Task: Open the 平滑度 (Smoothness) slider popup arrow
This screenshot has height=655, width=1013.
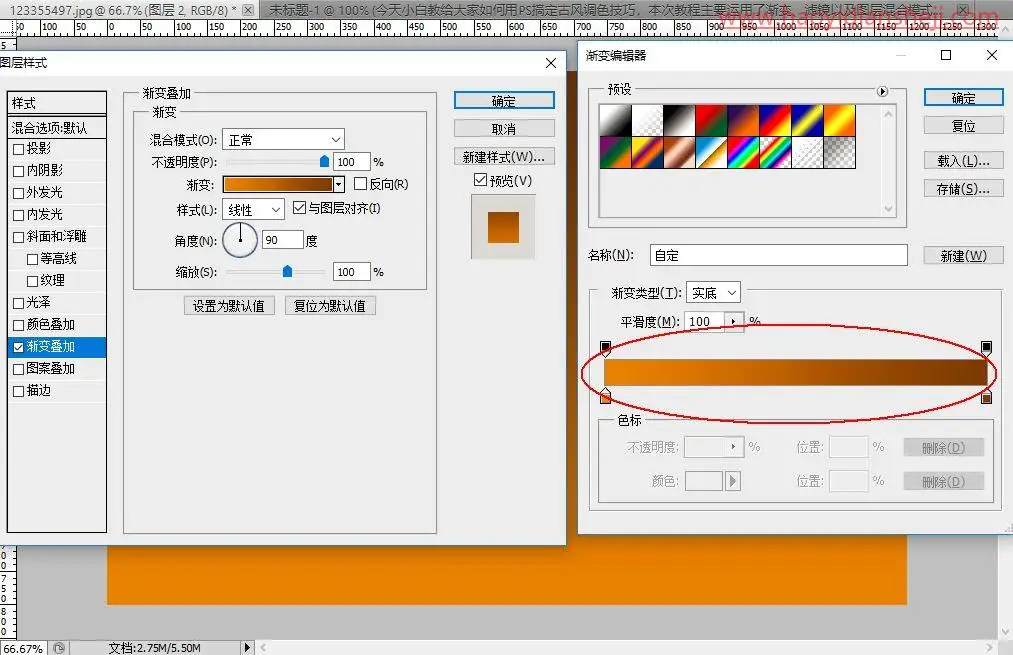Action: coord(733,321)
